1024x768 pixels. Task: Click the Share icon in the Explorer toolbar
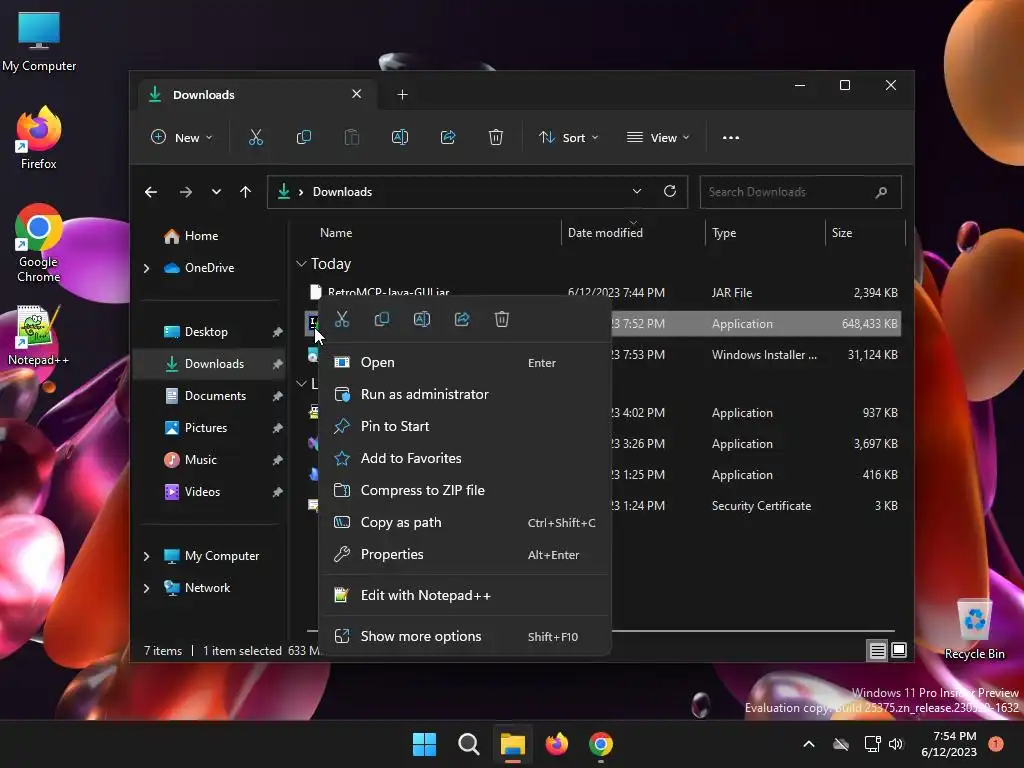[x=448, y=138]
